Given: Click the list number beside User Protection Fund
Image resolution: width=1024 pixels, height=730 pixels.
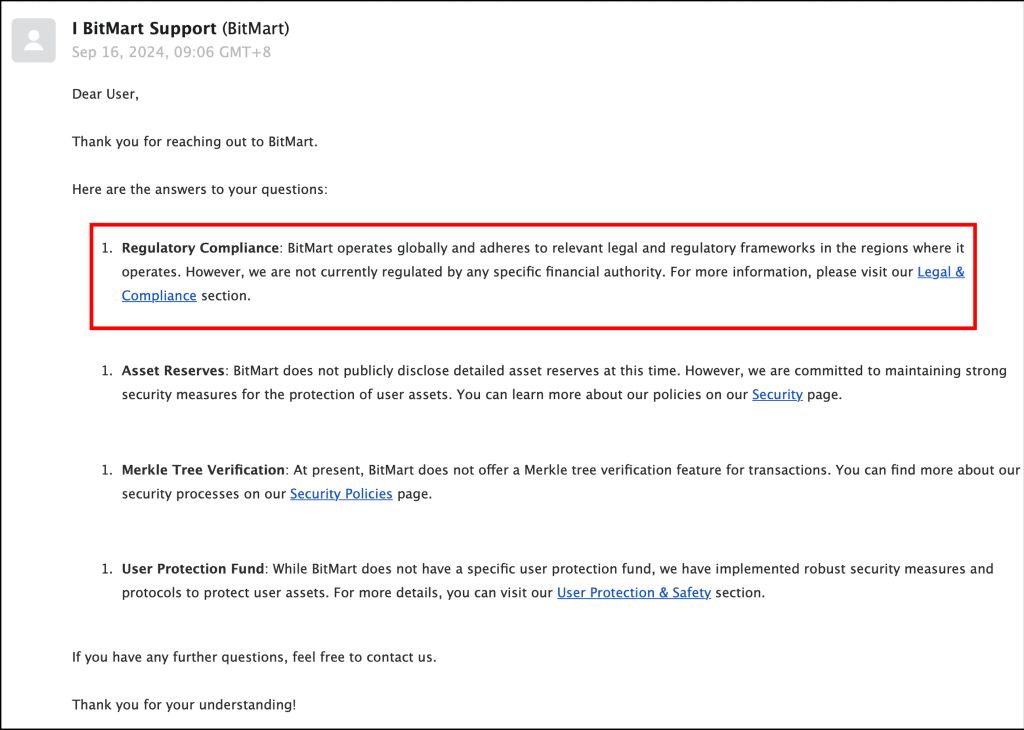Looking at the screenshot, I should pos(107,569).
